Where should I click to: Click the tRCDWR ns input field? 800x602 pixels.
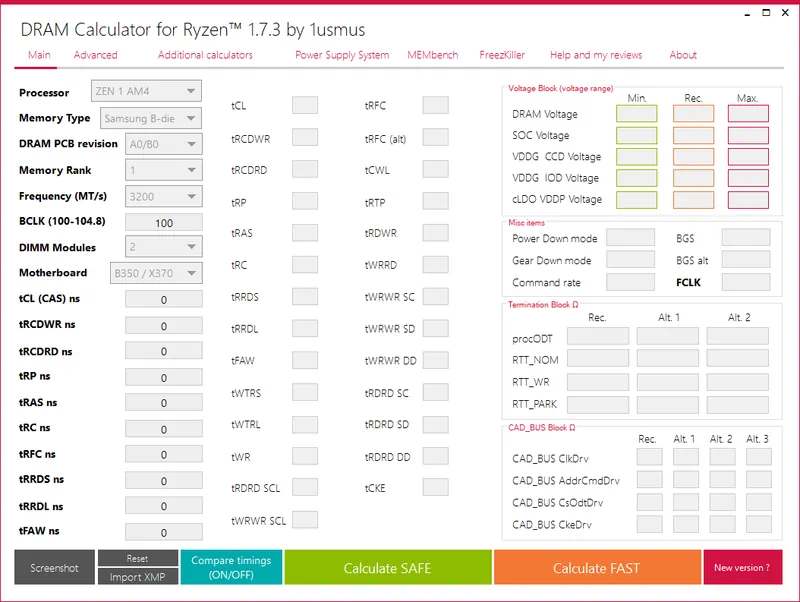(x=164, y=325)
